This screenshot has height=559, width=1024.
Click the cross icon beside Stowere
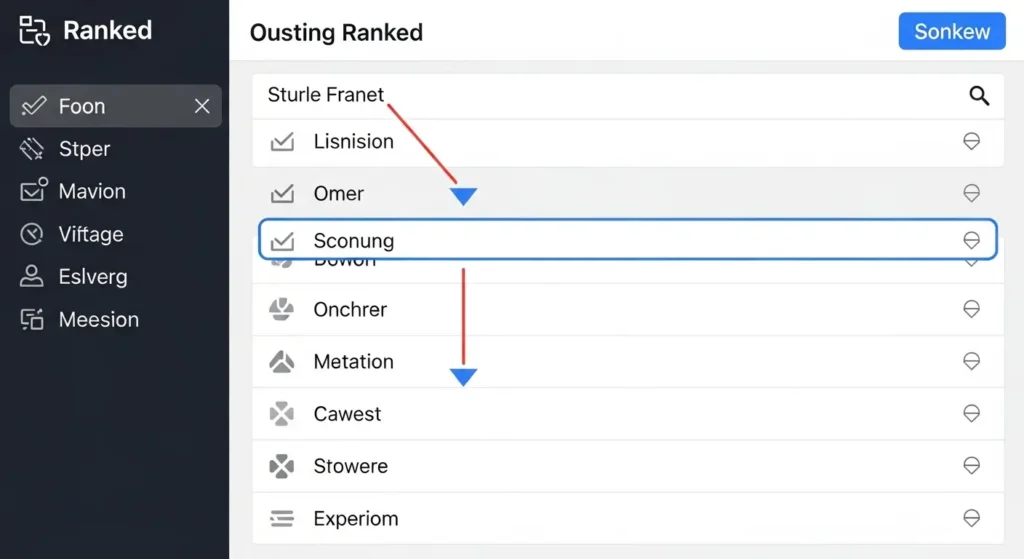click(283, 466)
